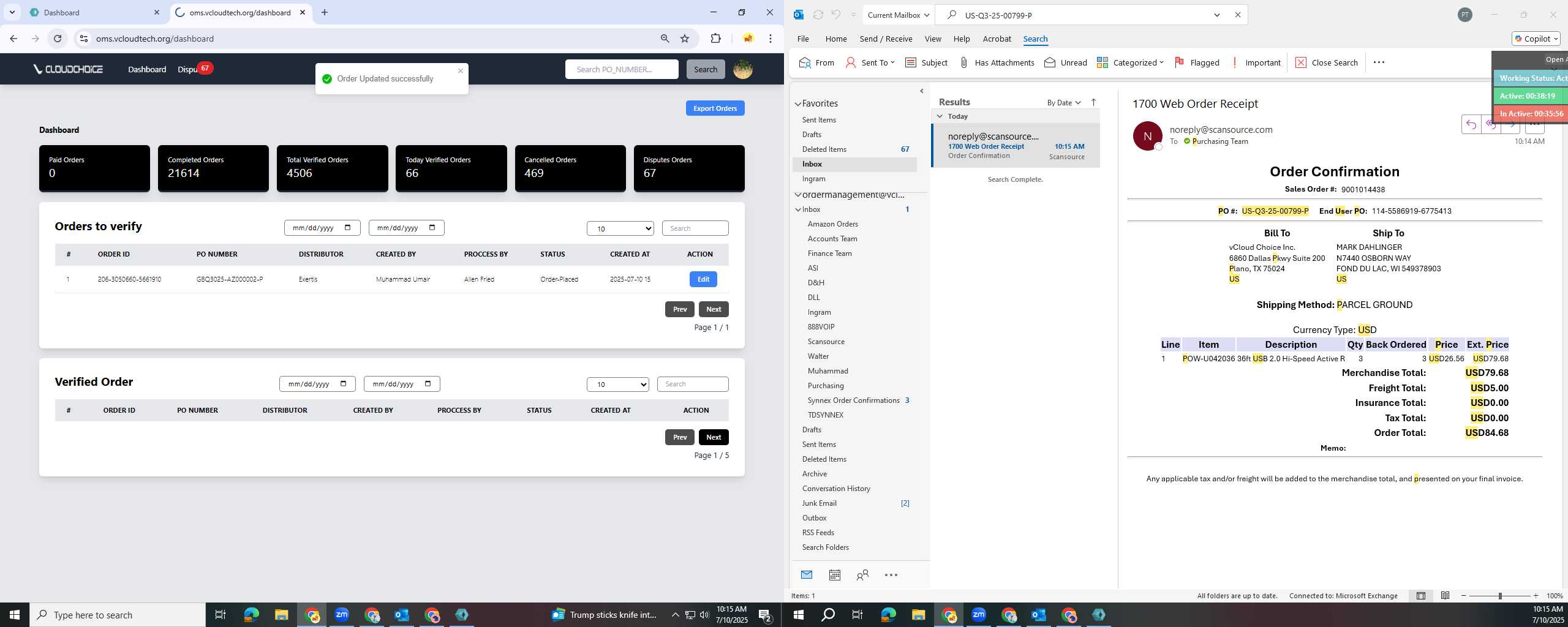1568x627 pixels.
Task: Click Orders to verify start date field
Action: pos(322,228)
